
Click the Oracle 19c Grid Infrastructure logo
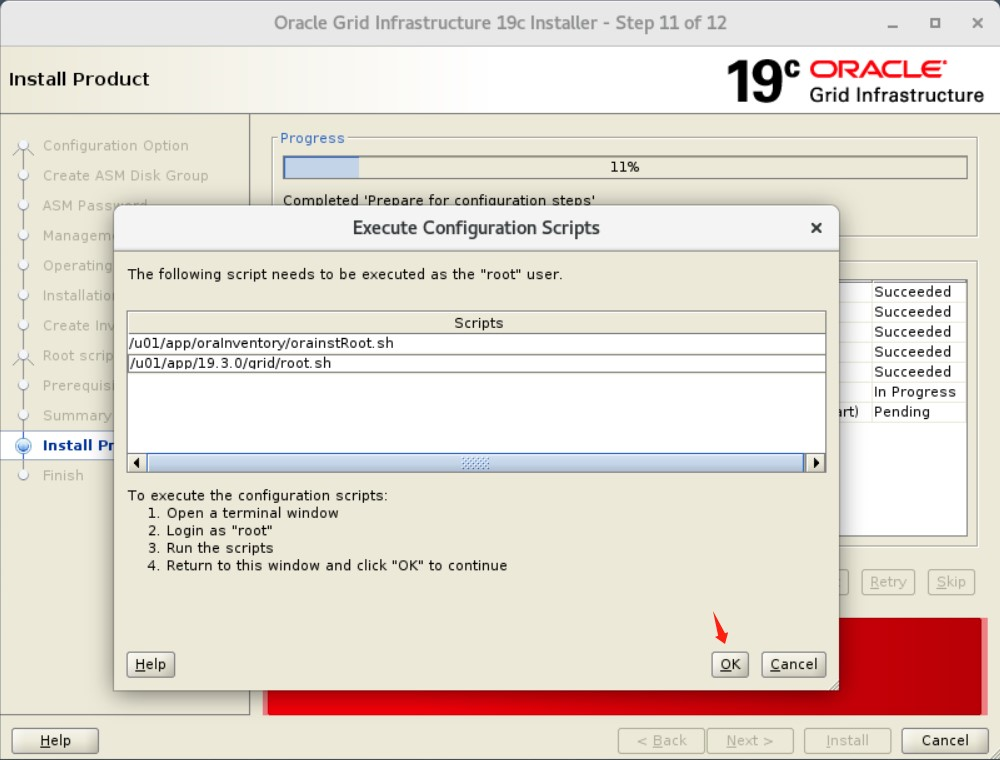pyautogui.click(x=855, y=81)
